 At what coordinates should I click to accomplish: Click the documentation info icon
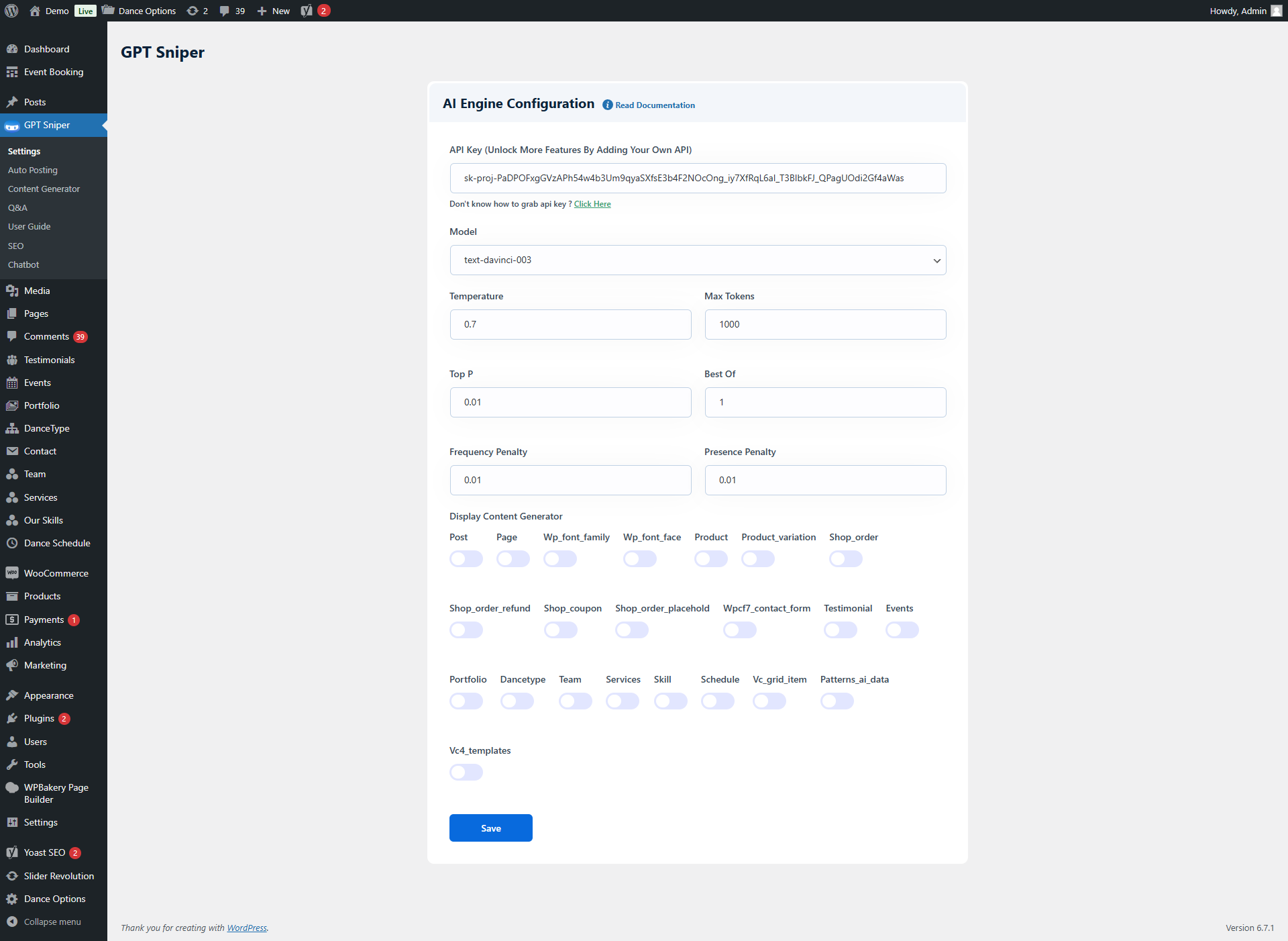608,105
